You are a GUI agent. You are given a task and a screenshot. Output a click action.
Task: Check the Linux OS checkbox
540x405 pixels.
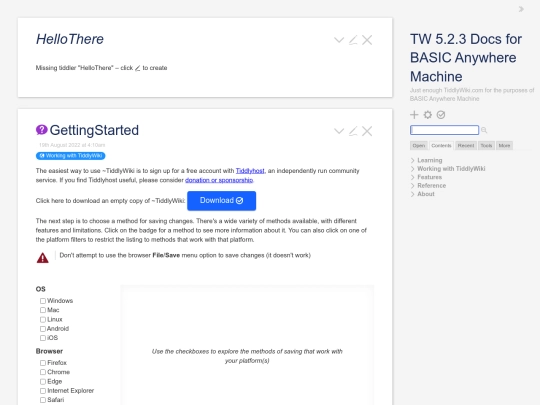pyautogui.click(x=43, y=320)
